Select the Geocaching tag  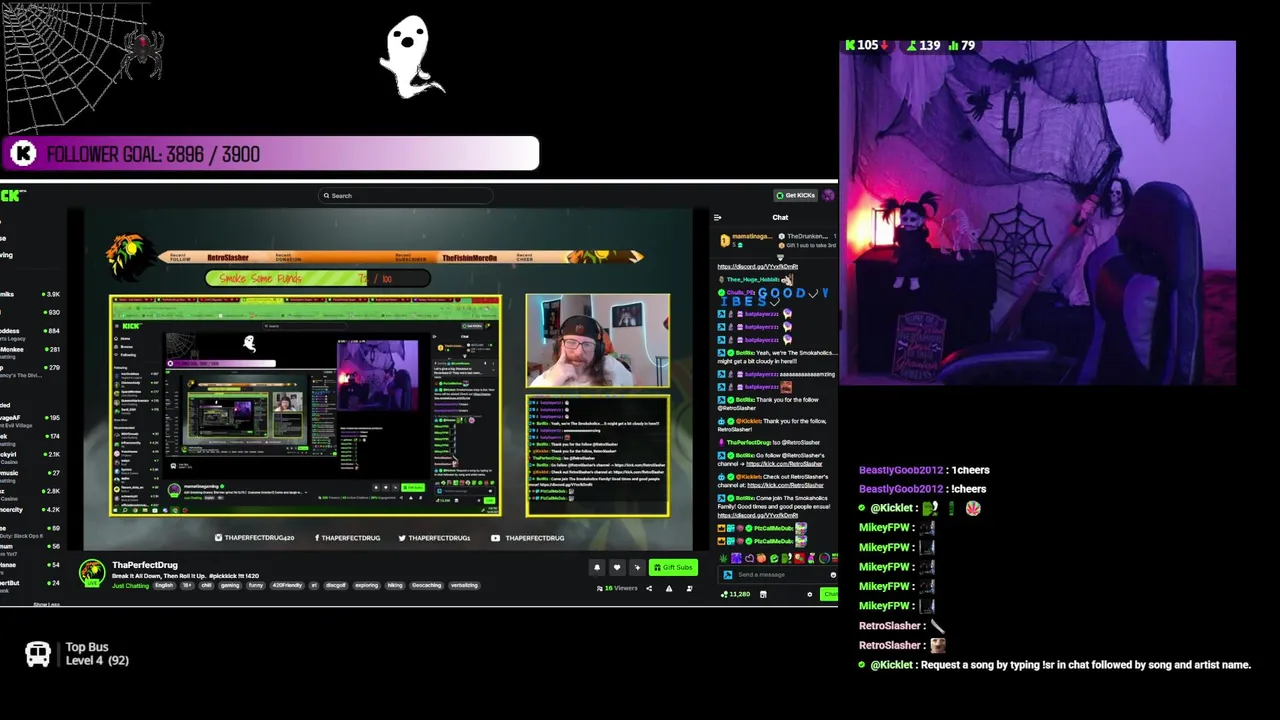point(426,586)
